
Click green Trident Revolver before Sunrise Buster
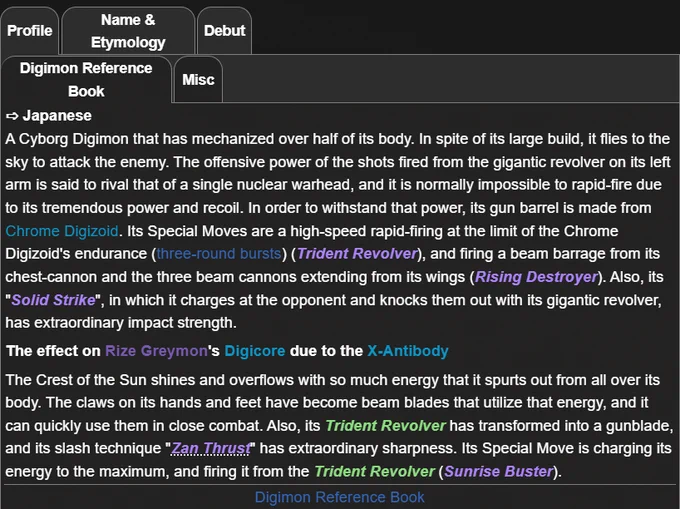[x=374, y=471]
